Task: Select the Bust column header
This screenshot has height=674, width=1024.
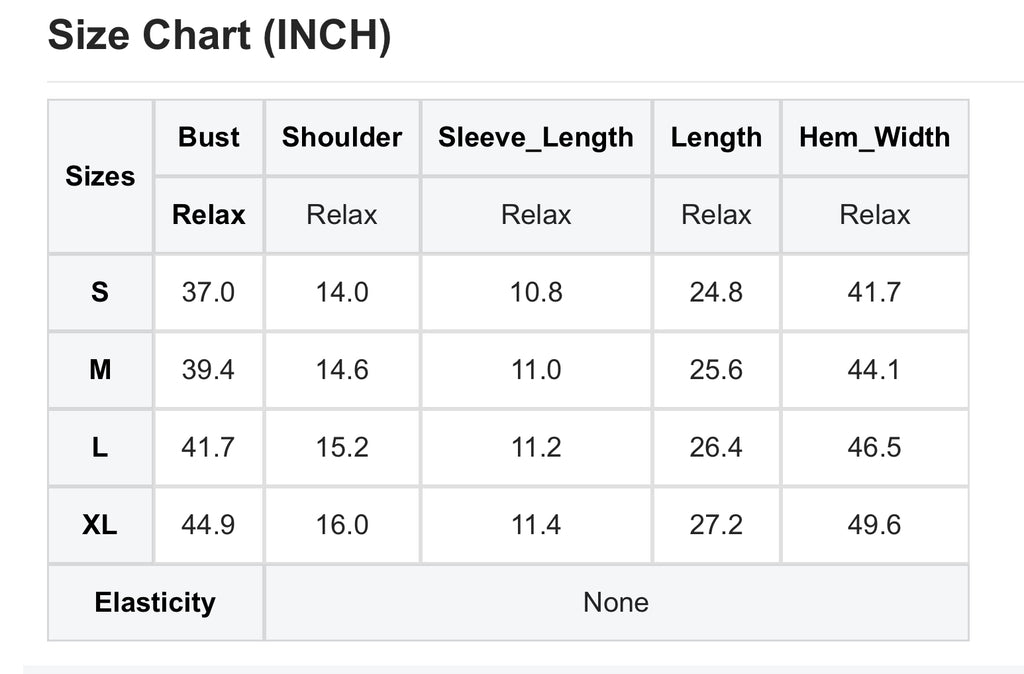Action: (x=209, y=137)
